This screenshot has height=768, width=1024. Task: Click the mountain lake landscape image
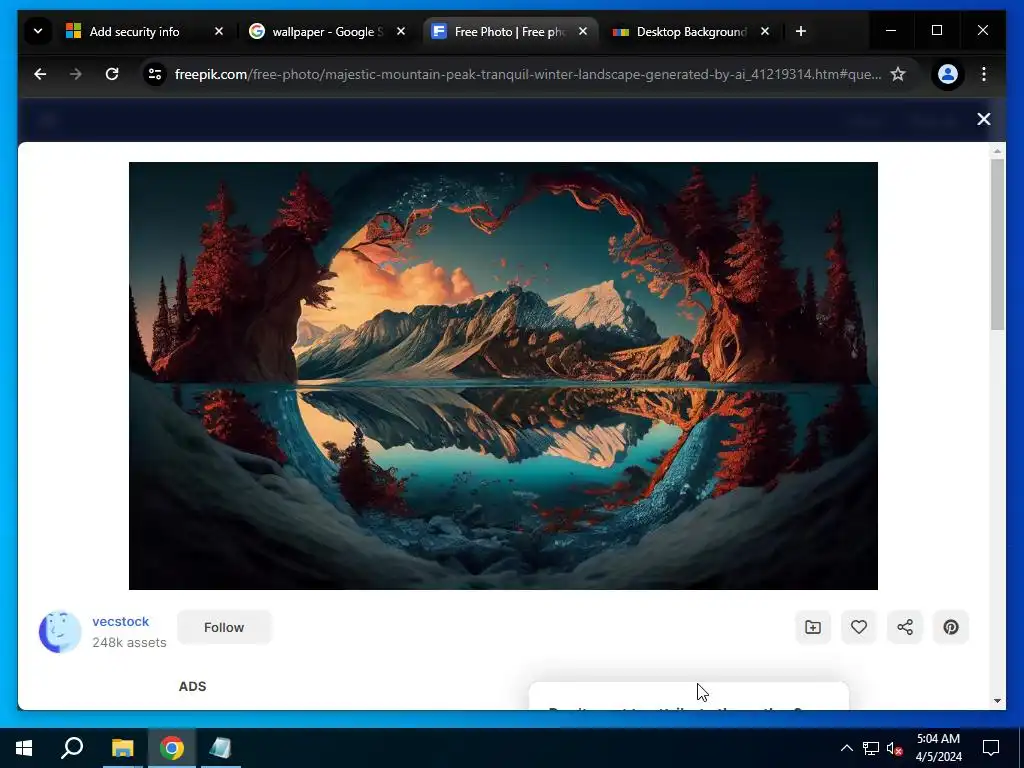[x=503, y=376]
